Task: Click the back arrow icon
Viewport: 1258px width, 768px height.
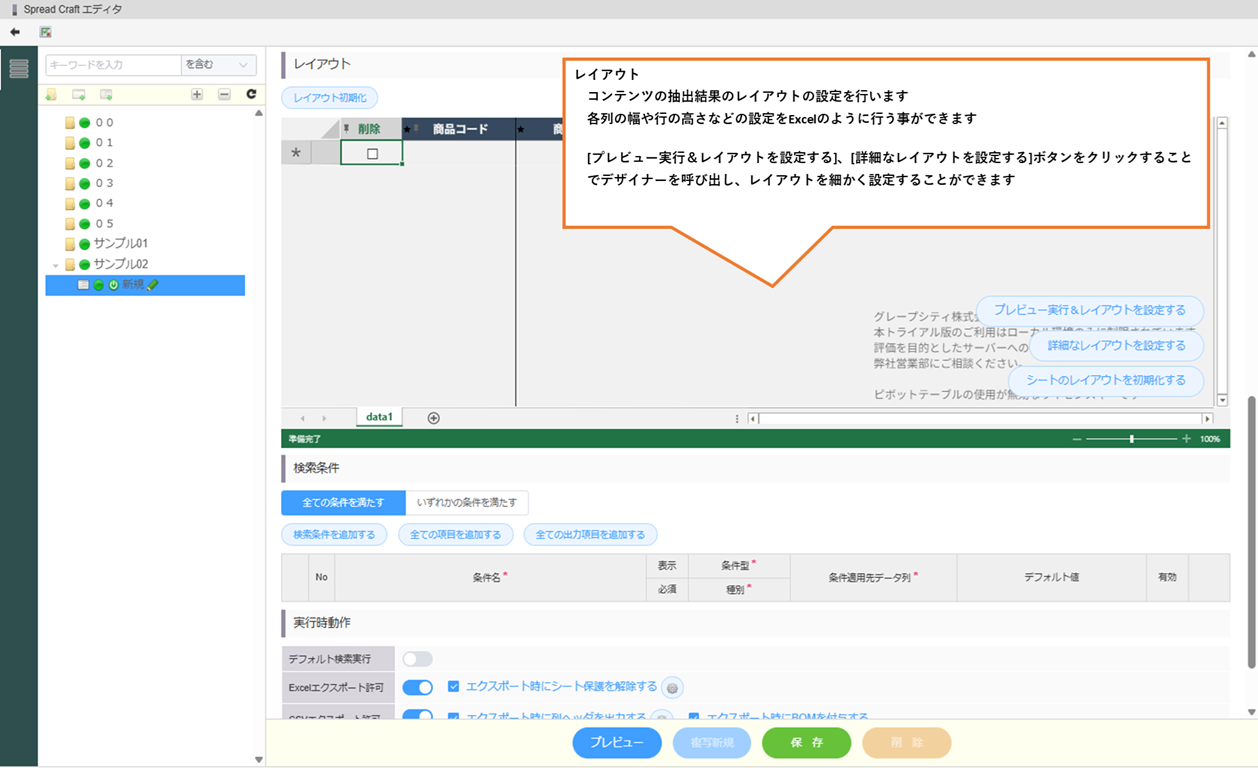Action: pyautogui.click(x=15, y=32)
